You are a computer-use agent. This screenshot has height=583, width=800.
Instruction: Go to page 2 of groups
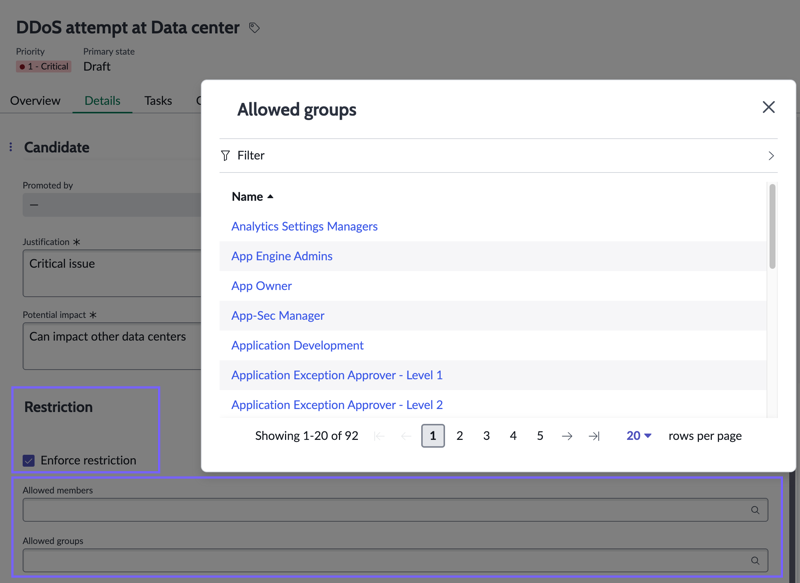pyautogui.click(x=460, y=436)
